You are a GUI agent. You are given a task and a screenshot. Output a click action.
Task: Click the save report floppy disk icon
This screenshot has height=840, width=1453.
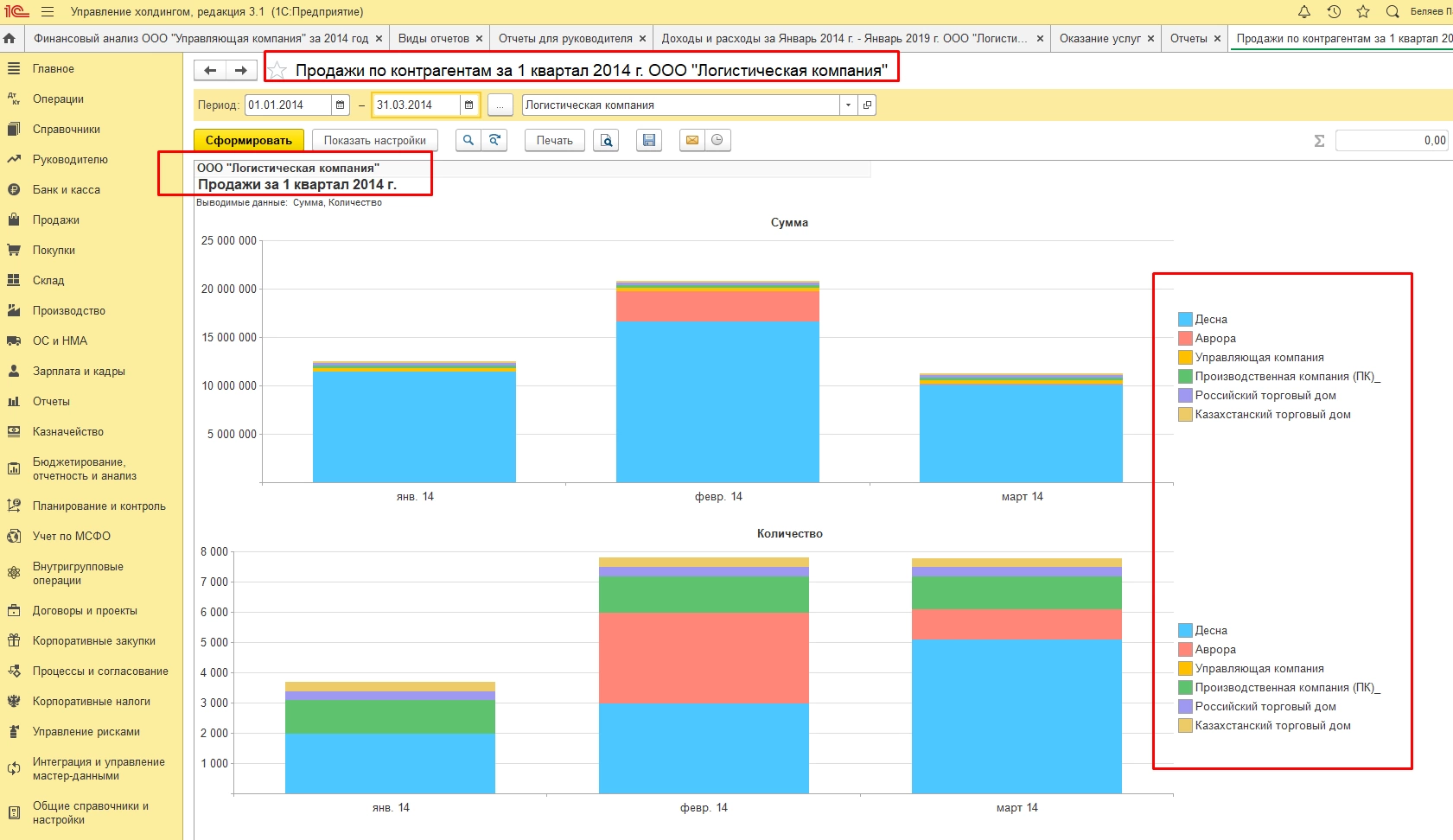tap(648, 140)
